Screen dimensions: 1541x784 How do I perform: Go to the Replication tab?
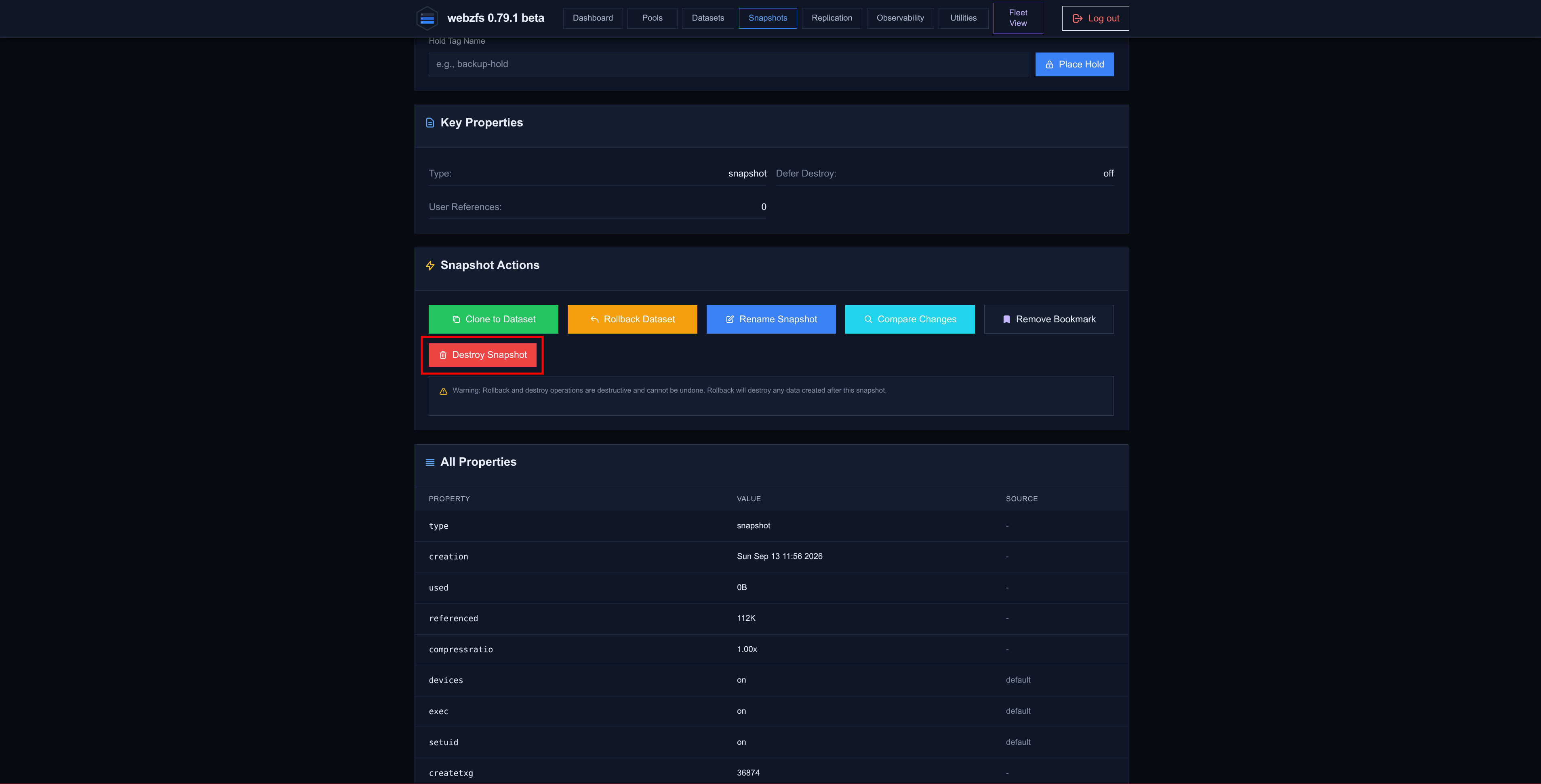point(832,18)
